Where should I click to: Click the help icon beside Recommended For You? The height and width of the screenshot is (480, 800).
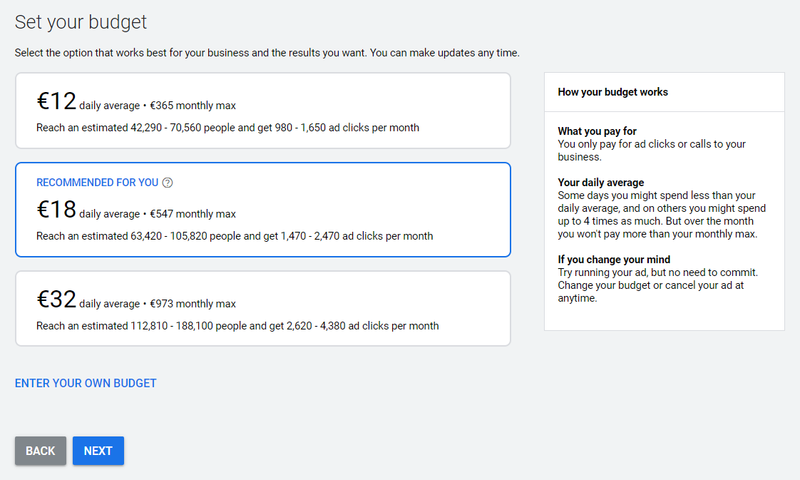[x=167, y=183]
